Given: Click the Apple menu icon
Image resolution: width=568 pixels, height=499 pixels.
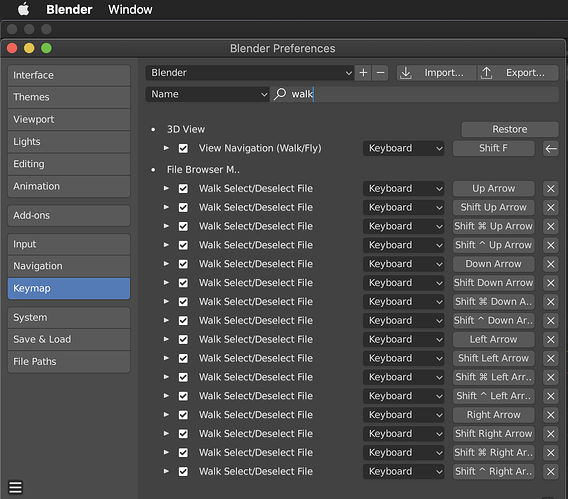Looking at the screenshot, I should tap(24, 9).
